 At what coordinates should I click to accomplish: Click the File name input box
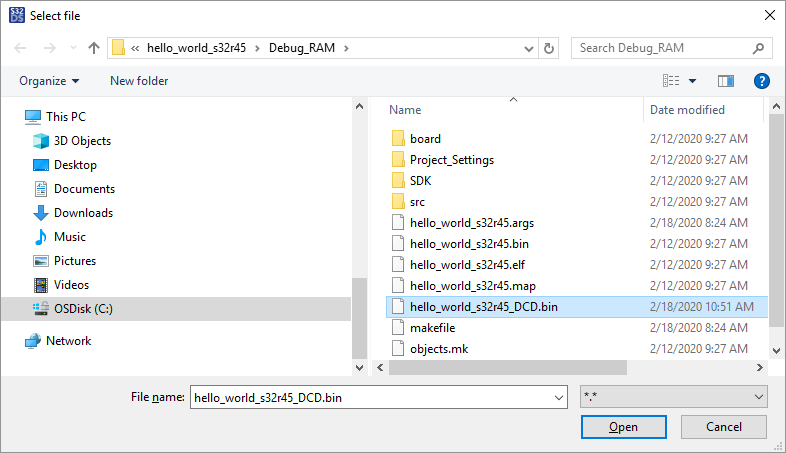click(371, 398)
